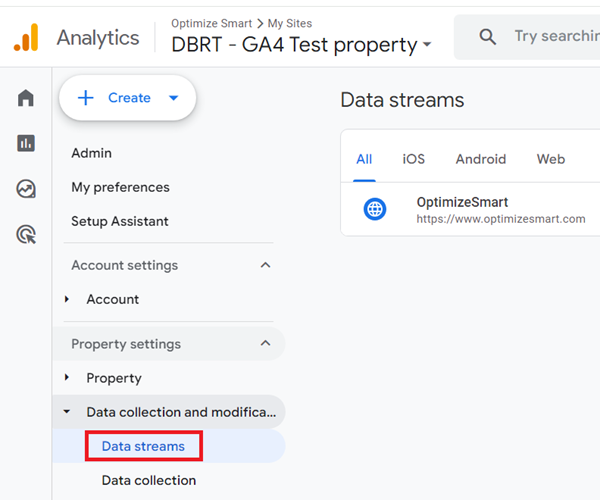Expand the Account tree item
The height and width of the screenshot is (500, 600).
click(67, 299)
